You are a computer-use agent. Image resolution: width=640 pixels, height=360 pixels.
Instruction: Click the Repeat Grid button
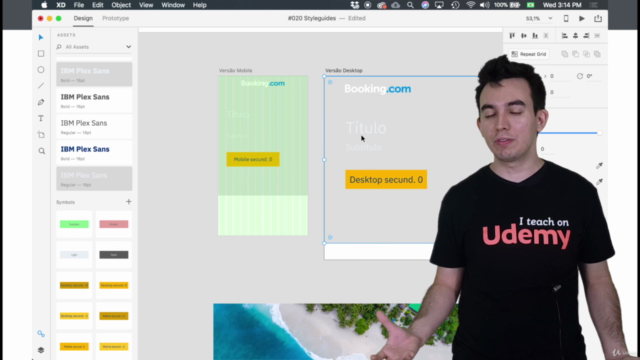[x=529, y=54]
